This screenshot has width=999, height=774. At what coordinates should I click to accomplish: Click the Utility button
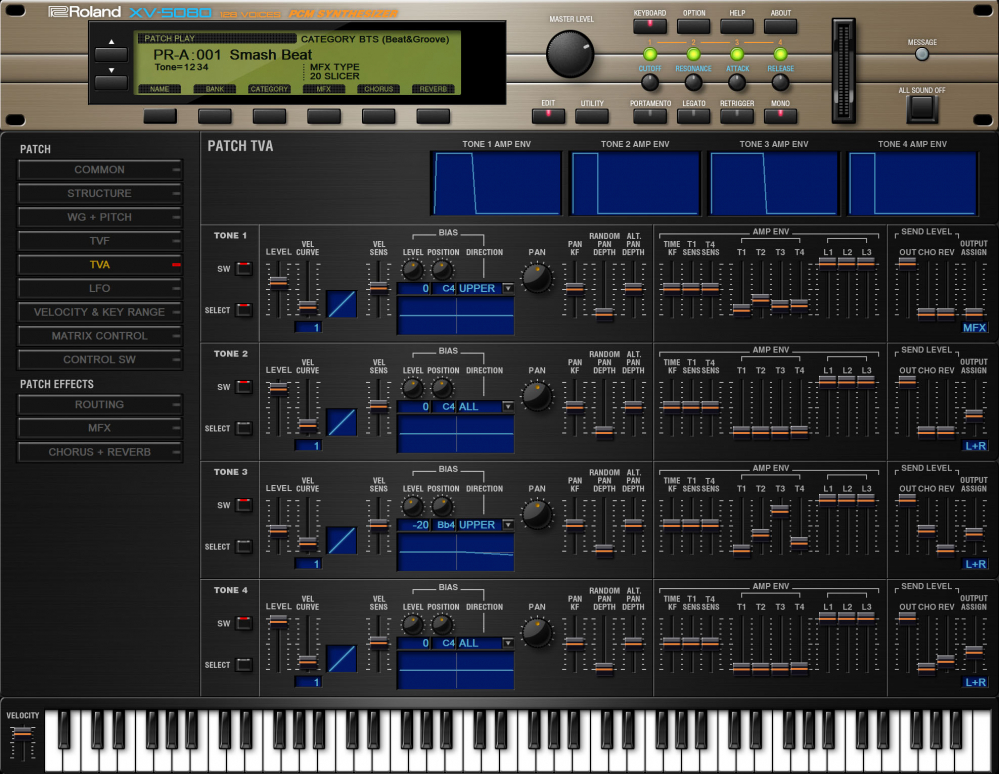pos(592,116)
